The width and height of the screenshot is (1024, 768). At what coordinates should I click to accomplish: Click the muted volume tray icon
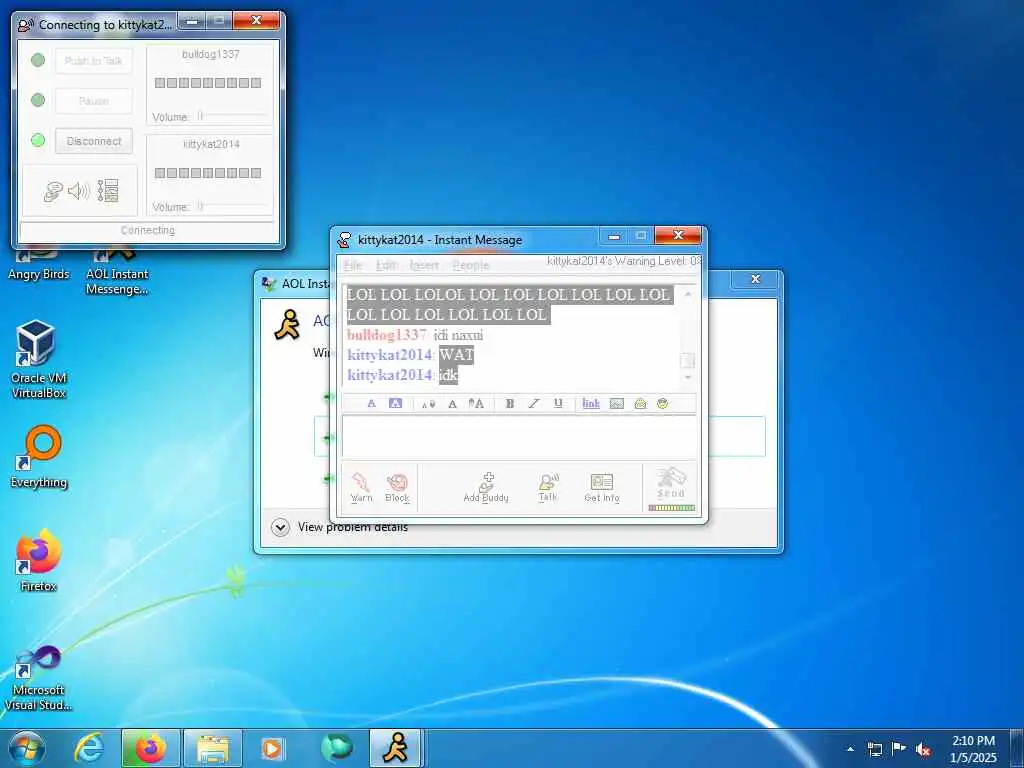[923, 750]
